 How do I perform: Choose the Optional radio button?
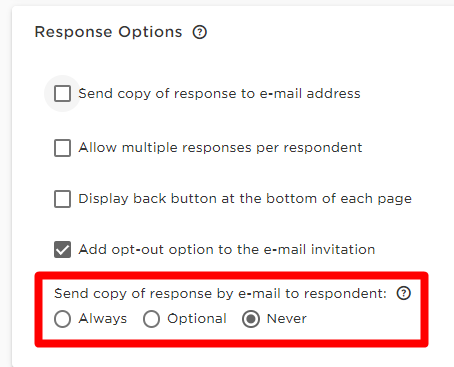(151, 319)
